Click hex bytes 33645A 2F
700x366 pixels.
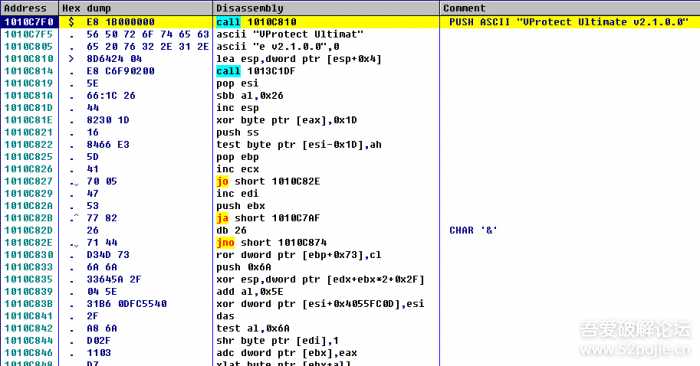[x=114, y=279]
